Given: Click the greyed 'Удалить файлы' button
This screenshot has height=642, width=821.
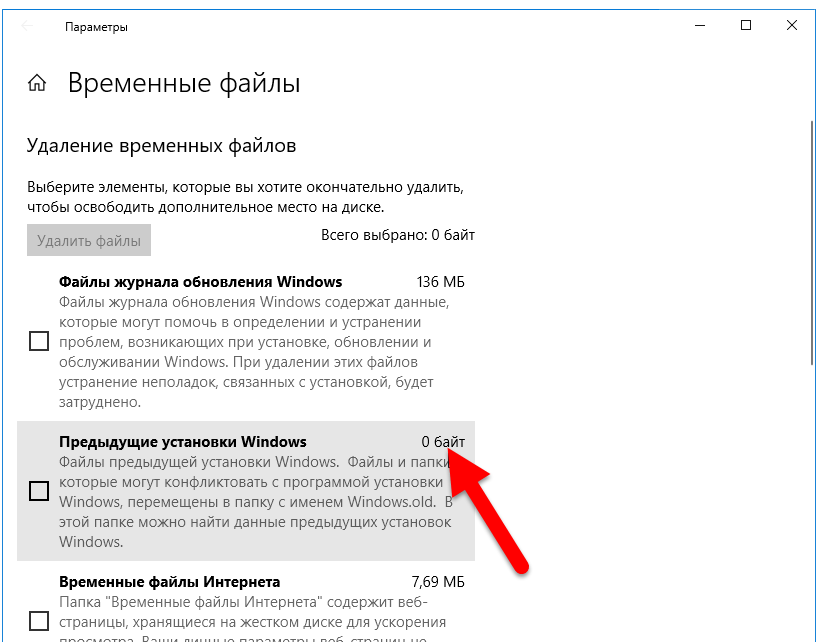Looking at the screenshot, I should click(x=89, y=240).
